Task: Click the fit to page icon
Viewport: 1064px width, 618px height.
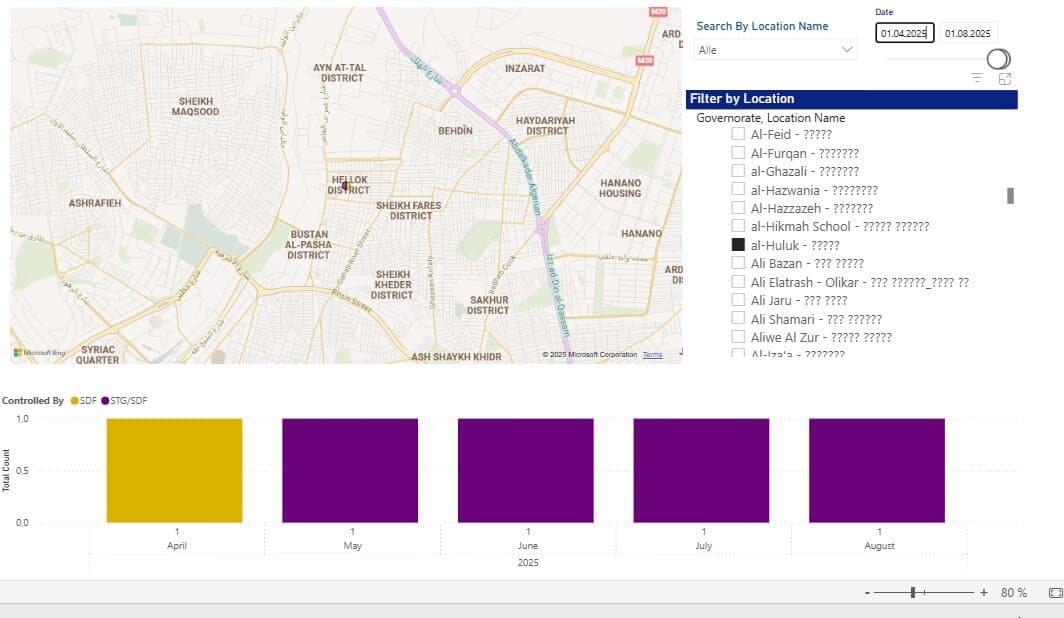Action: 1055,593
